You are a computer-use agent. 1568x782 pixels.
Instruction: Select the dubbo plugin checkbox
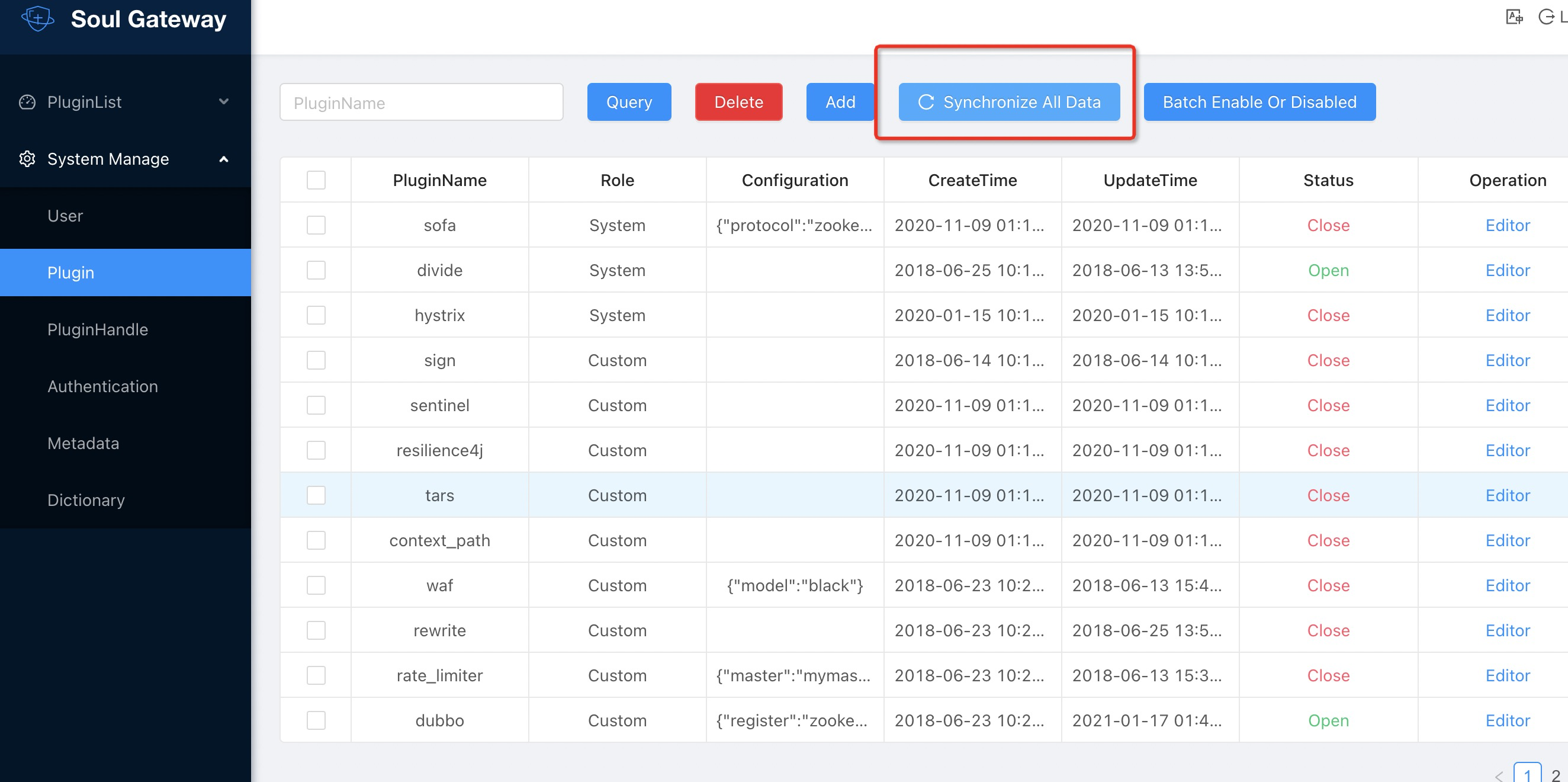(316, 720)
